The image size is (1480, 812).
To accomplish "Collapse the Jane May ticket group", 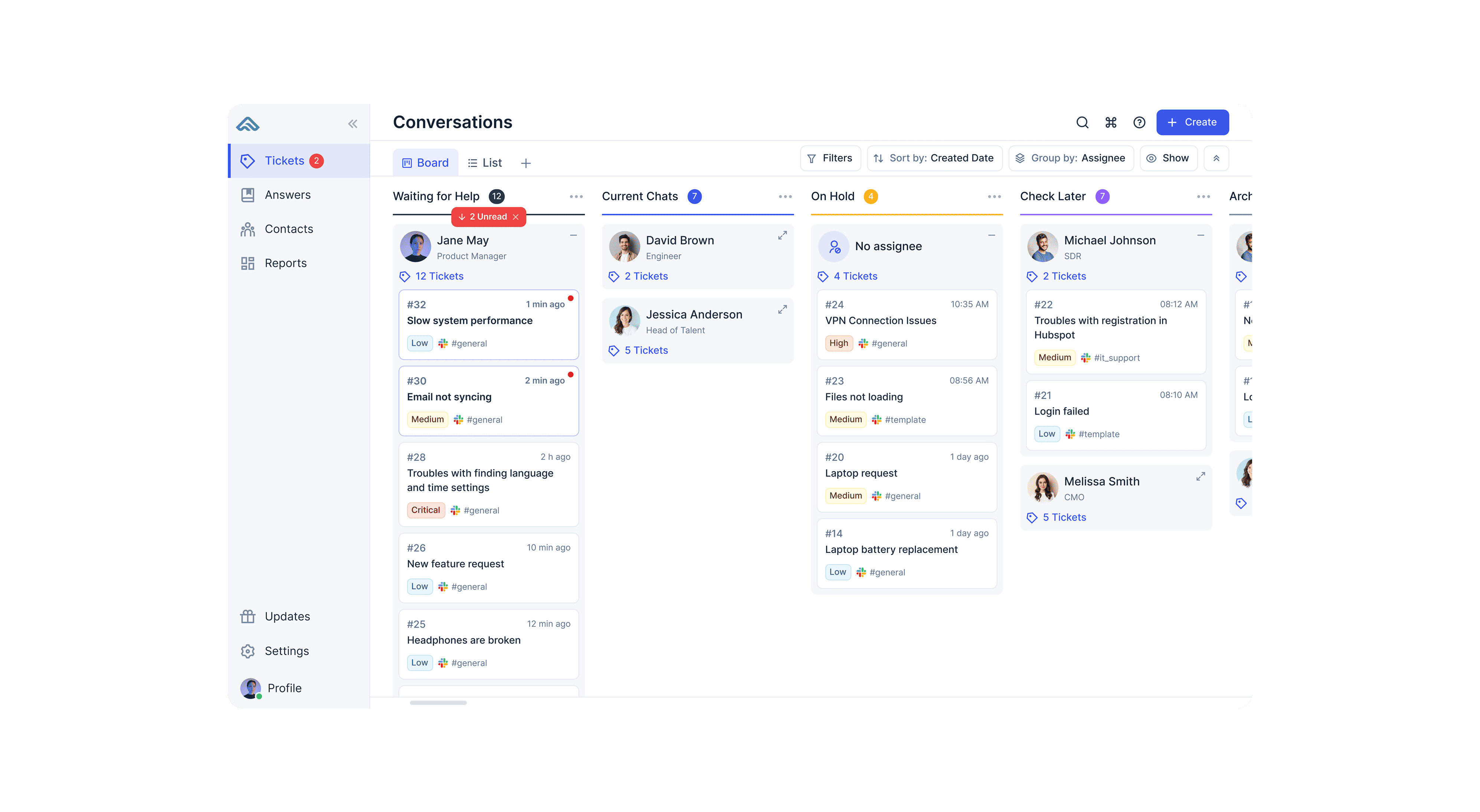I will click(x=573, y=235).
